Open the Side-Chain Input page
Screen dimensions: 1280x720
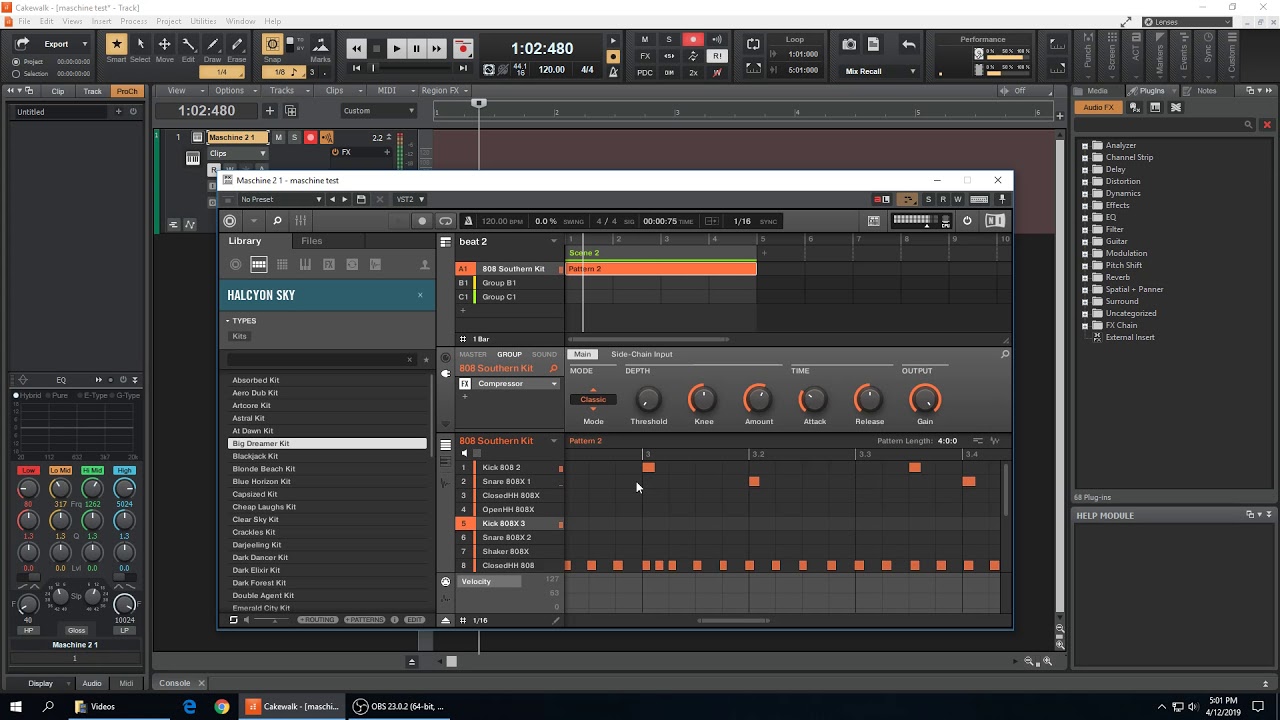click(642, 354)
